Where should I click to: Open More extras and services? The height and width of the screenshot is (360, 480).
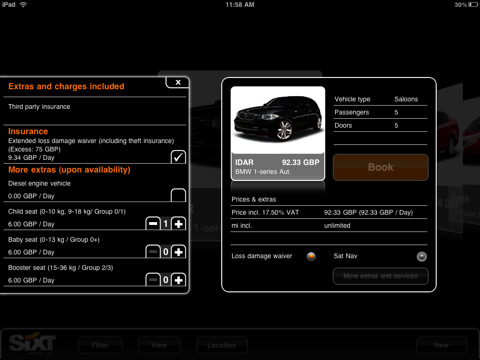[380, 276]
